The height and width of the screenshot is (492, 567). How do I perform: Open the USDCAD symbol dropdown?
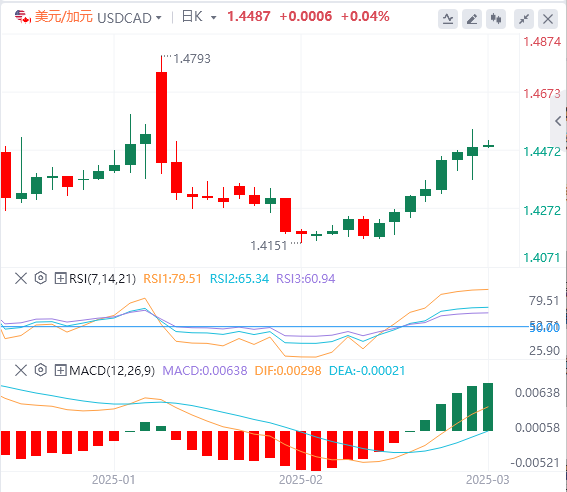[158, 18]
